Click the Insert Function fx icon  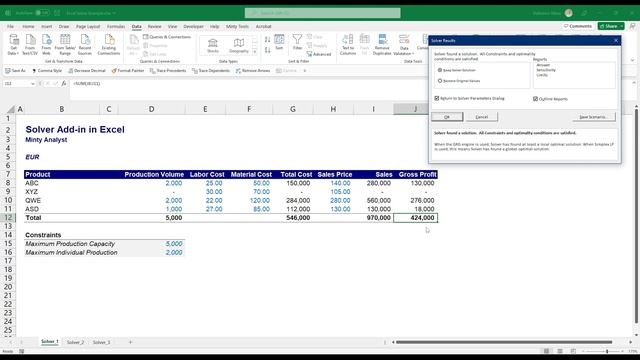click(x=64, y=83)
